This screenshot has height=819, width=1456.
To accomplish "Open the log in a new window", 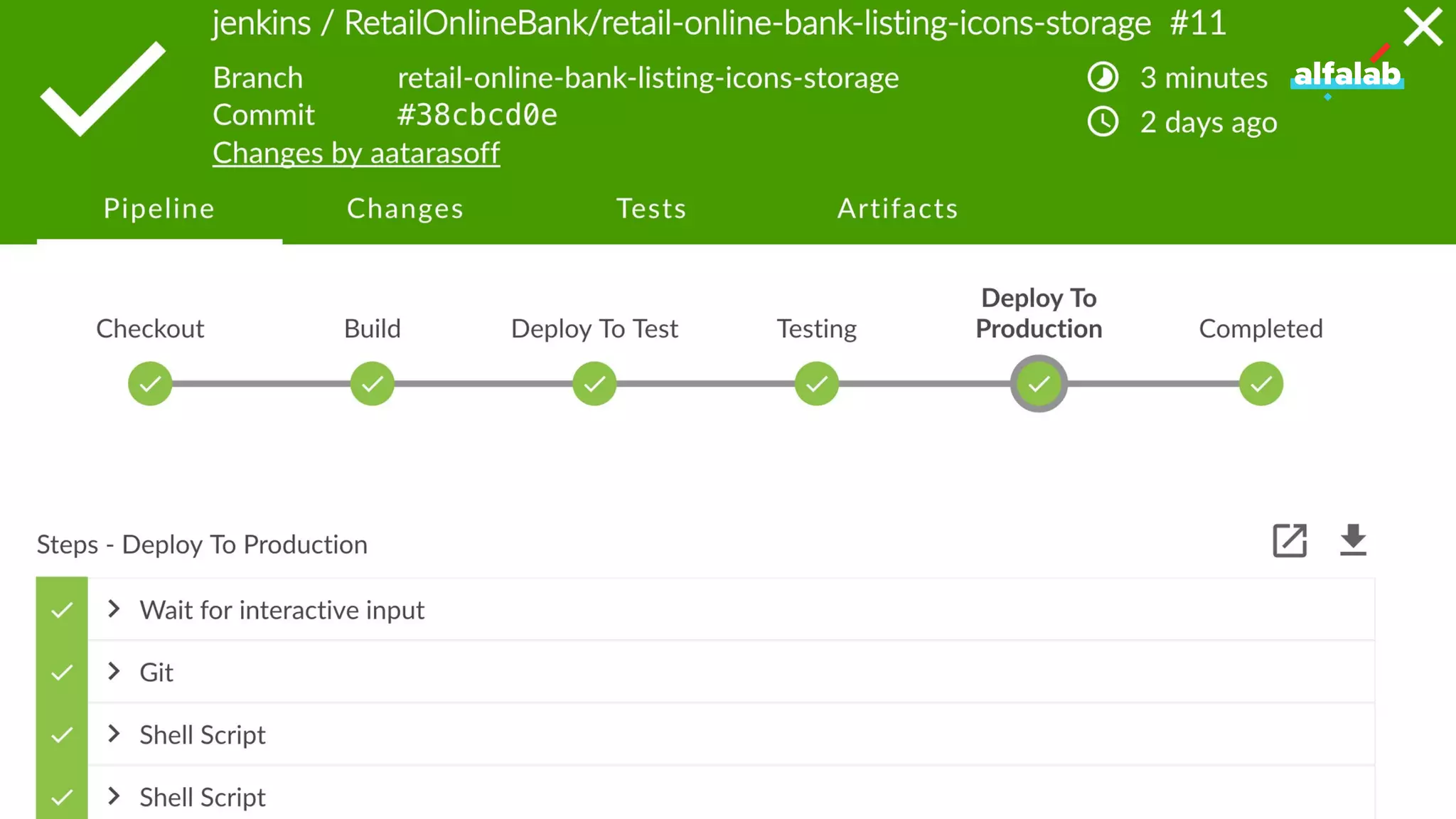I will [1290, 541].
